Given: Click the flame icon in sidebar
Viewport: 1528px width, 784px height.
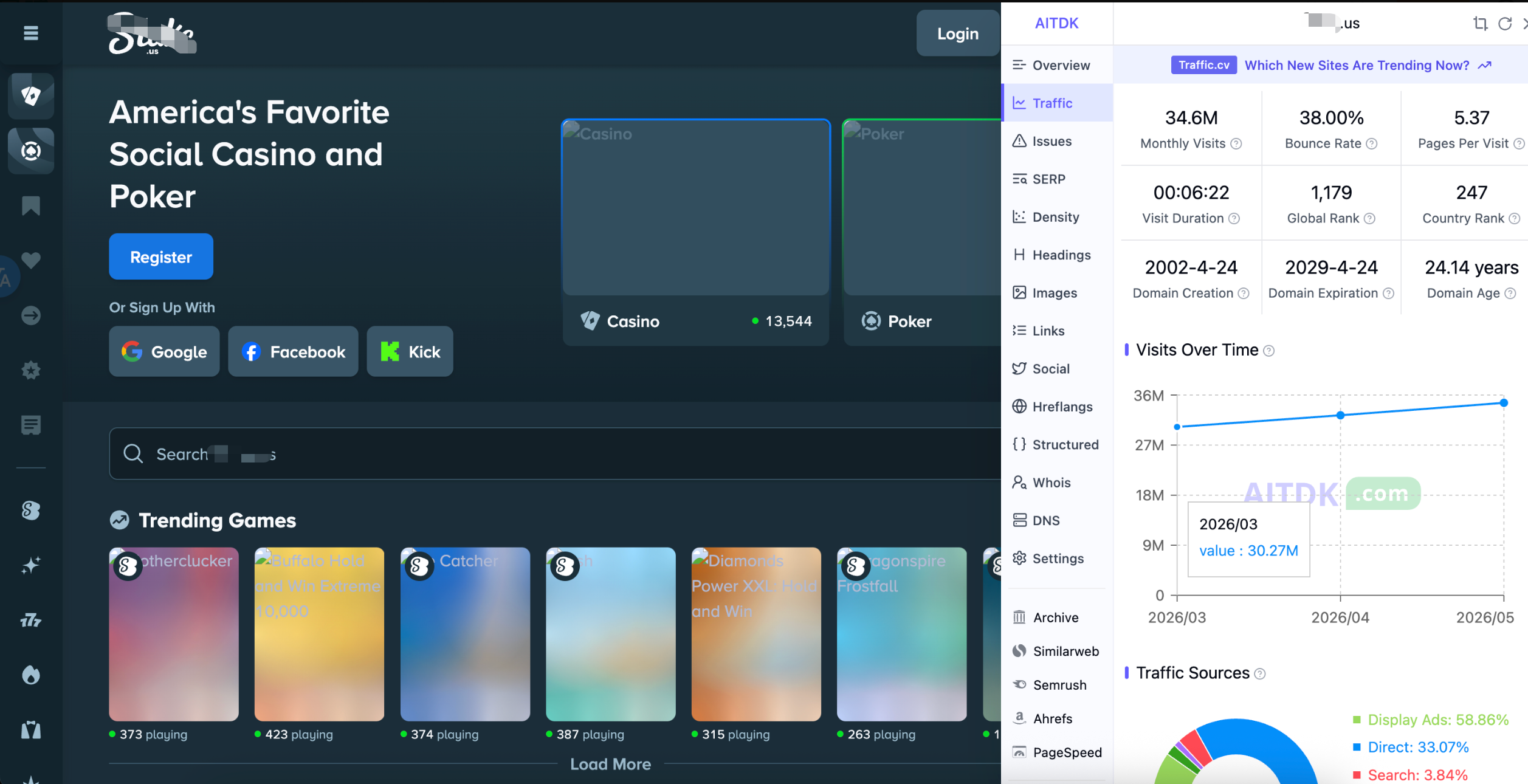Looking at the screenshot, I should (31, 674).
